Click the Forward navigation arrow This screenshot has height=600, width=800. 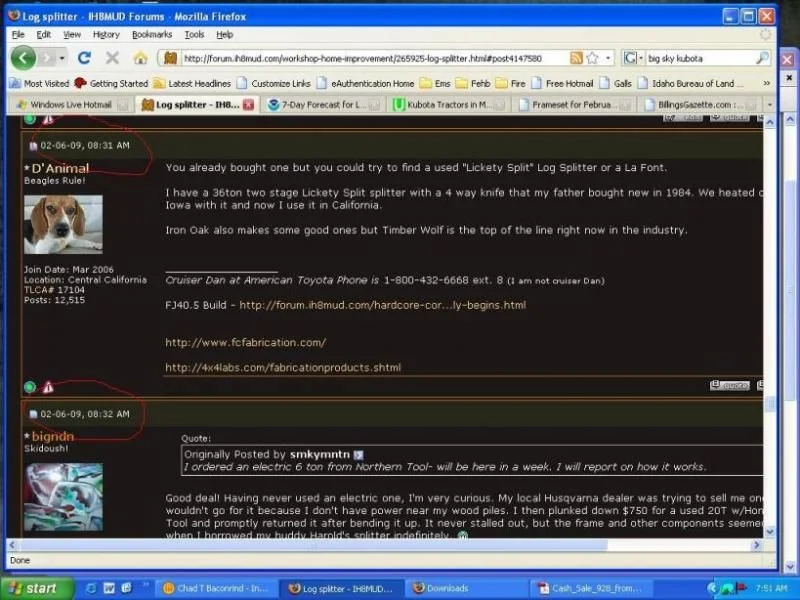(x=47, y=58)
